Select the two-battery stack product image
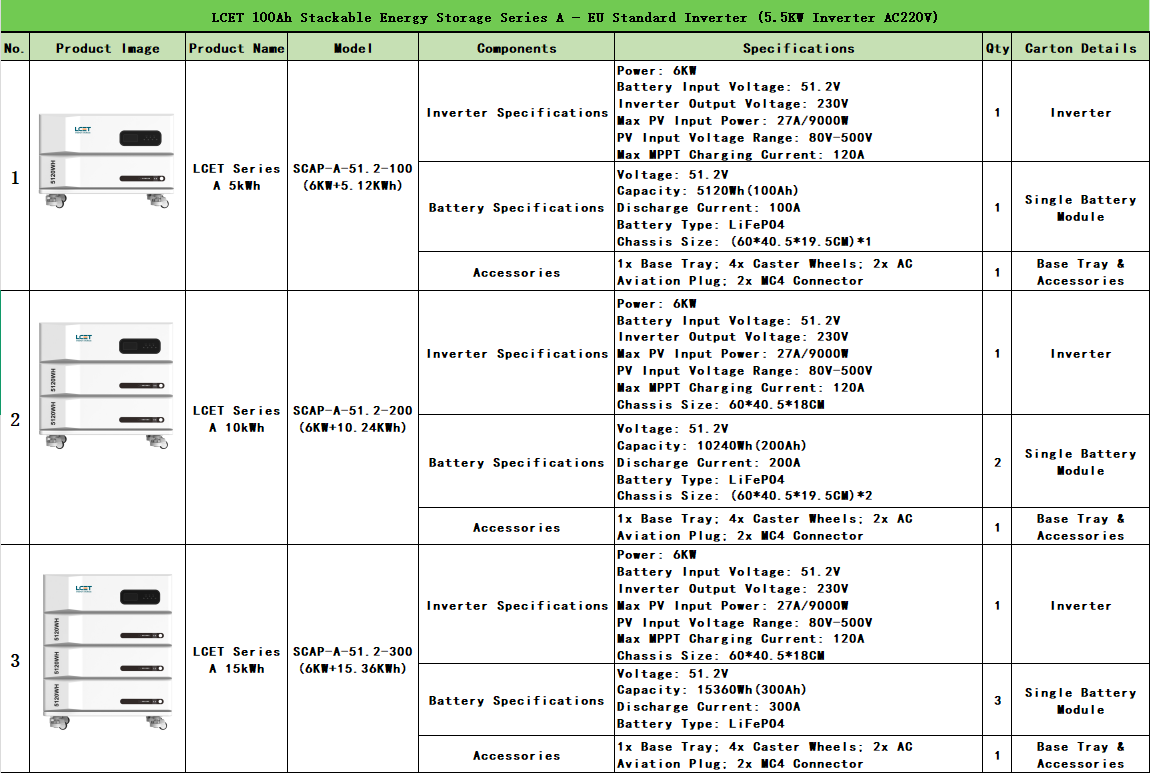This screenshot has width=1150, height=773. pyautogui.click(x=106, y=385)
